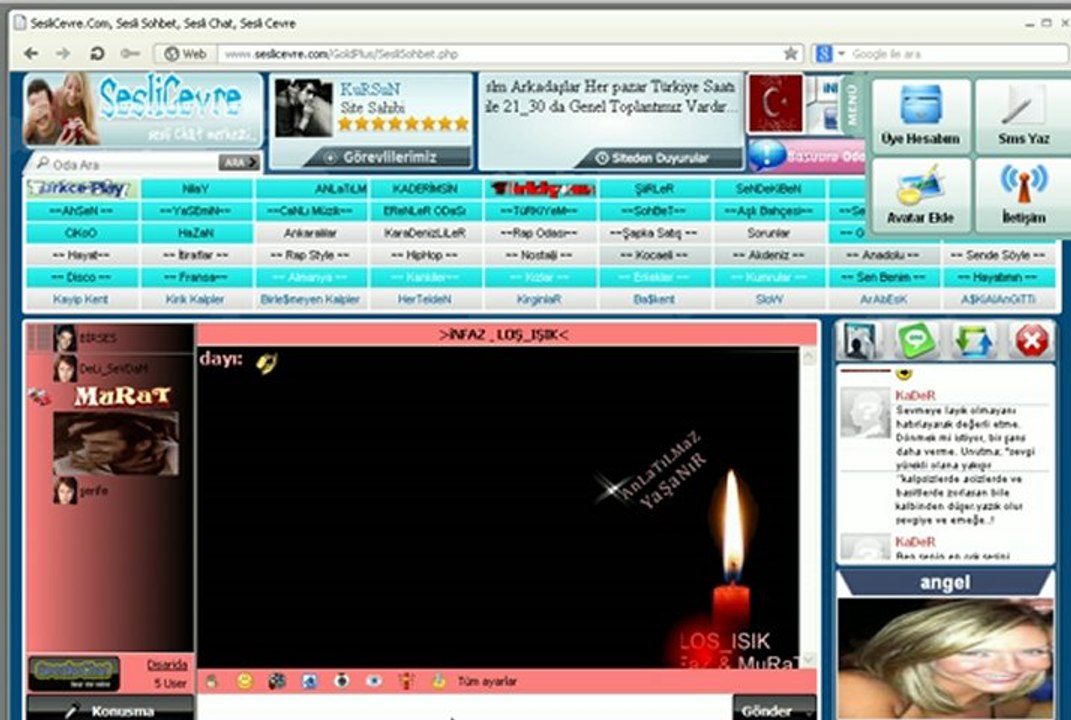This screenshot has width=1071, height=720.
Task: Click the ARA room search button
Action: pos(239,163)
